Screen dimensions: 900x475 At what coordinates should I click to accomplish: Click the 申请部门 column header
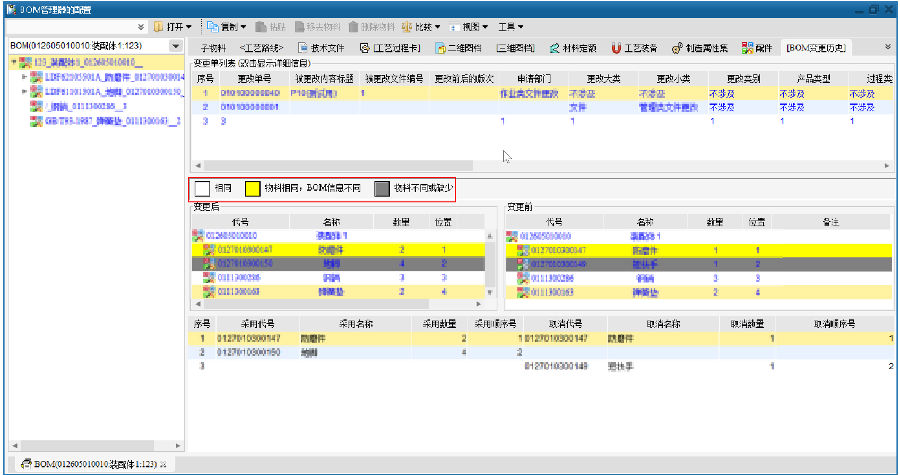tap(534, 79)
